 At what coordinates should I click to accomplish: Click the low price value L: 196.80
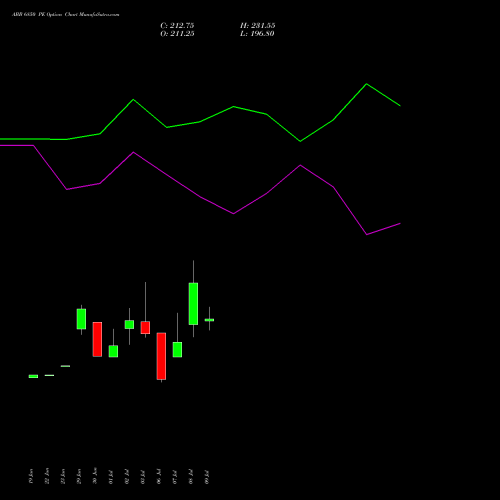pos(257,34)
